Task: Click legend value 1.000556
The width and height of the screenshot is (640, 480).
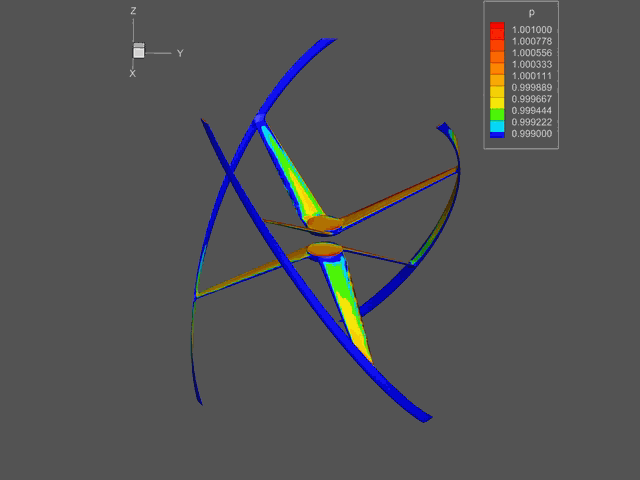Action: [532, 53]
